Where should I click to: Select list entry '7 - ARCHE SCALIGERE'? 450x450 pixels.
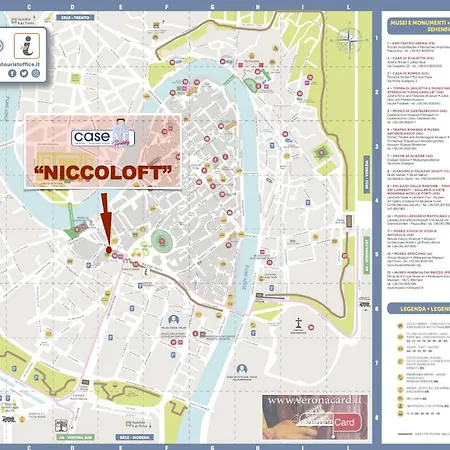[x=410, y=156]
